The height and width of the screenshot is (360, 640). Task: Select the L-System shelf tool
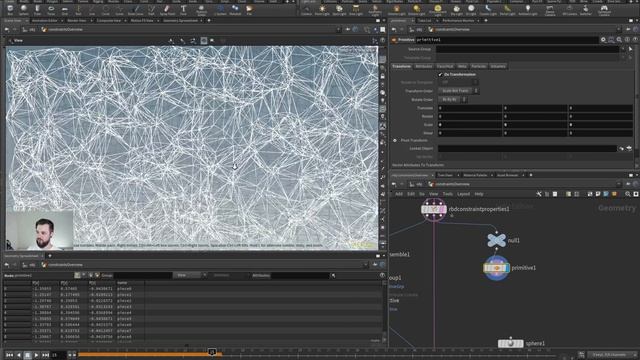220,9
